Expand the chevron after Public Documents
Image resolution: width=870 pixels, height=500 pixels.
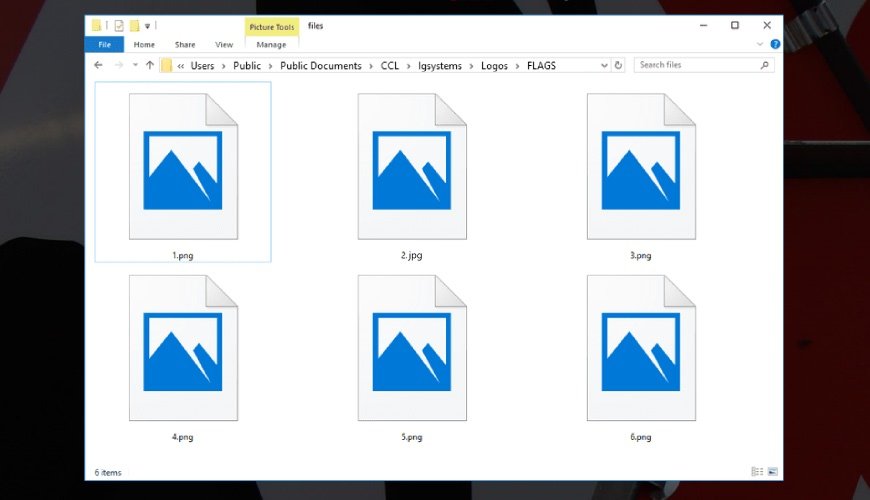[371, 66]
